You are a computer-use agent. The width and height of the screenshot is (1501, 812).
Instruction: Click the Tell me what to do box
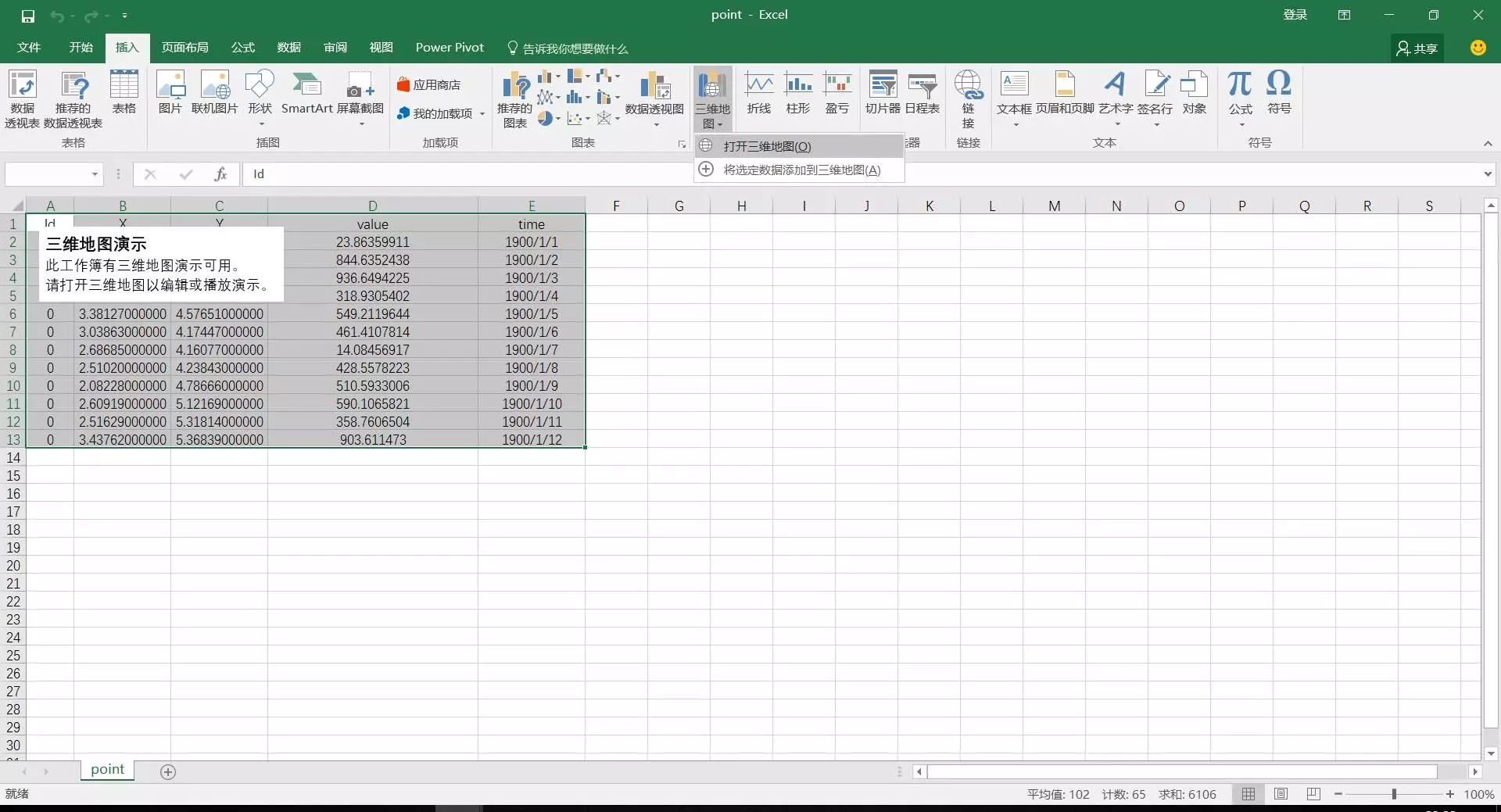click(x=568, y=48)
